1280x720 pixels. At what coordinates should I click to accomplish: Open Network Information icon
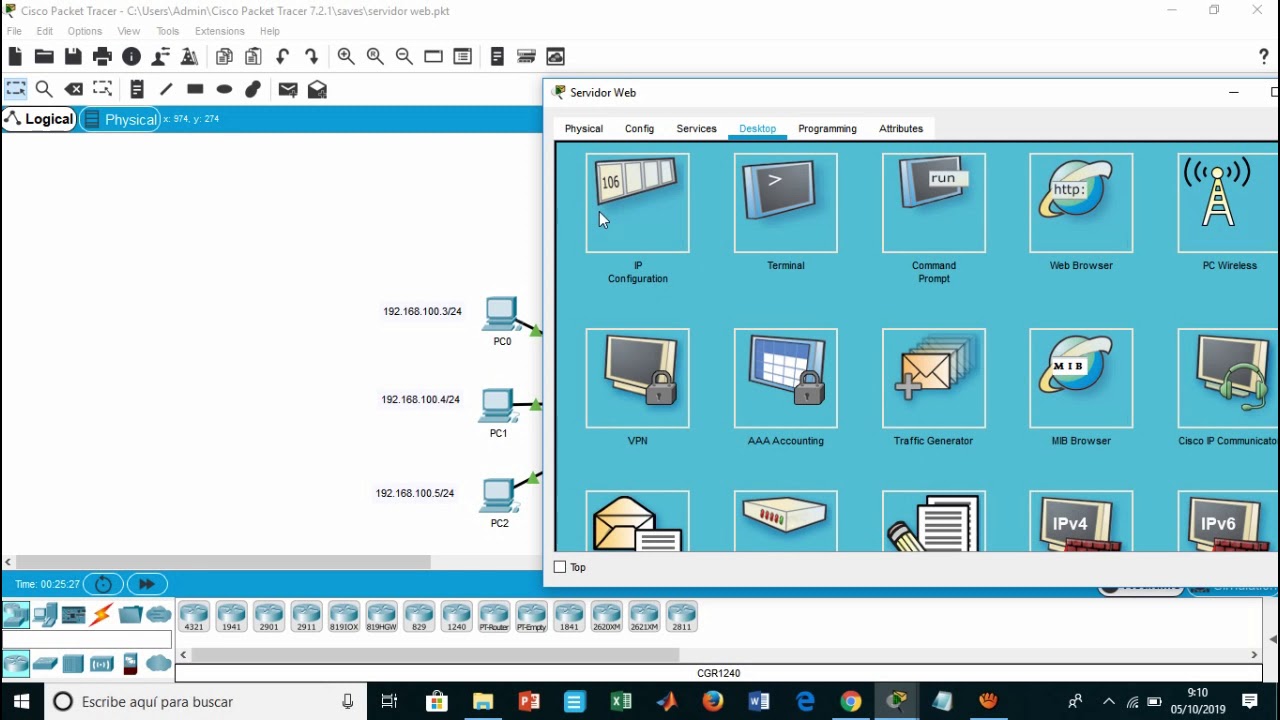[x=131, y=57]
